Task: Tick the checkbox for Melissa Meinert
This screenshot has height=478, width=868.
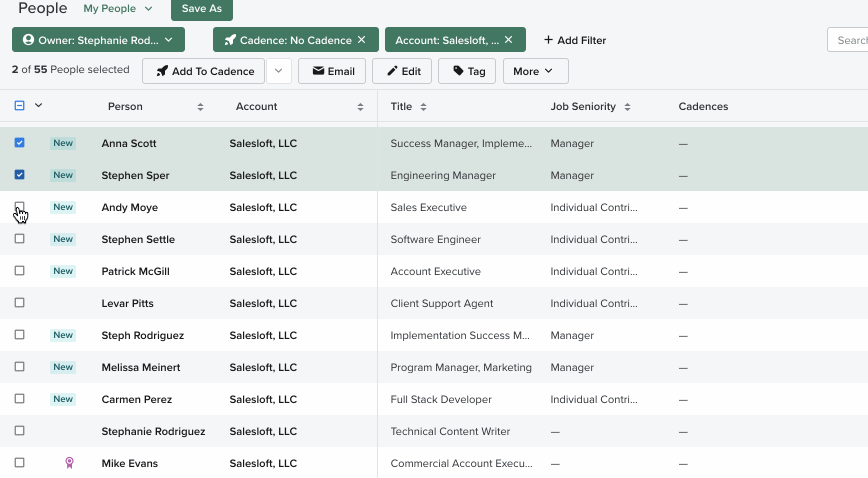Action: [19, 367]
